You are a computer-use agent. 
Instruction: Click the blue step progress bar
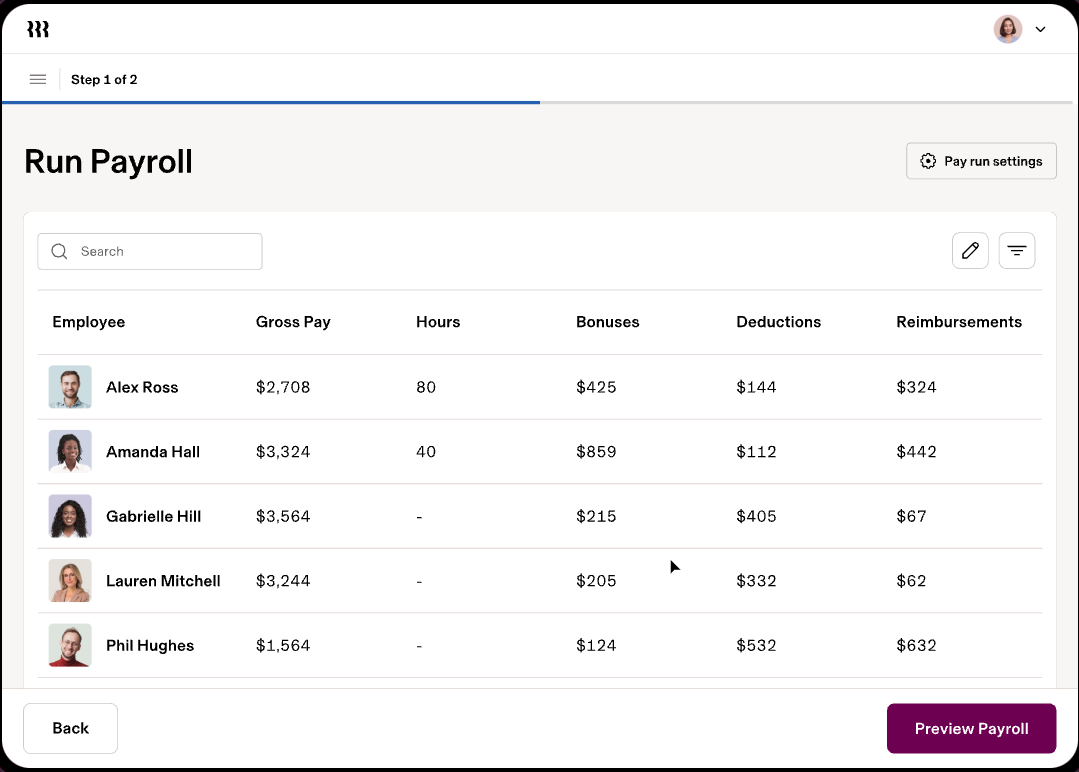click(270, 101)
